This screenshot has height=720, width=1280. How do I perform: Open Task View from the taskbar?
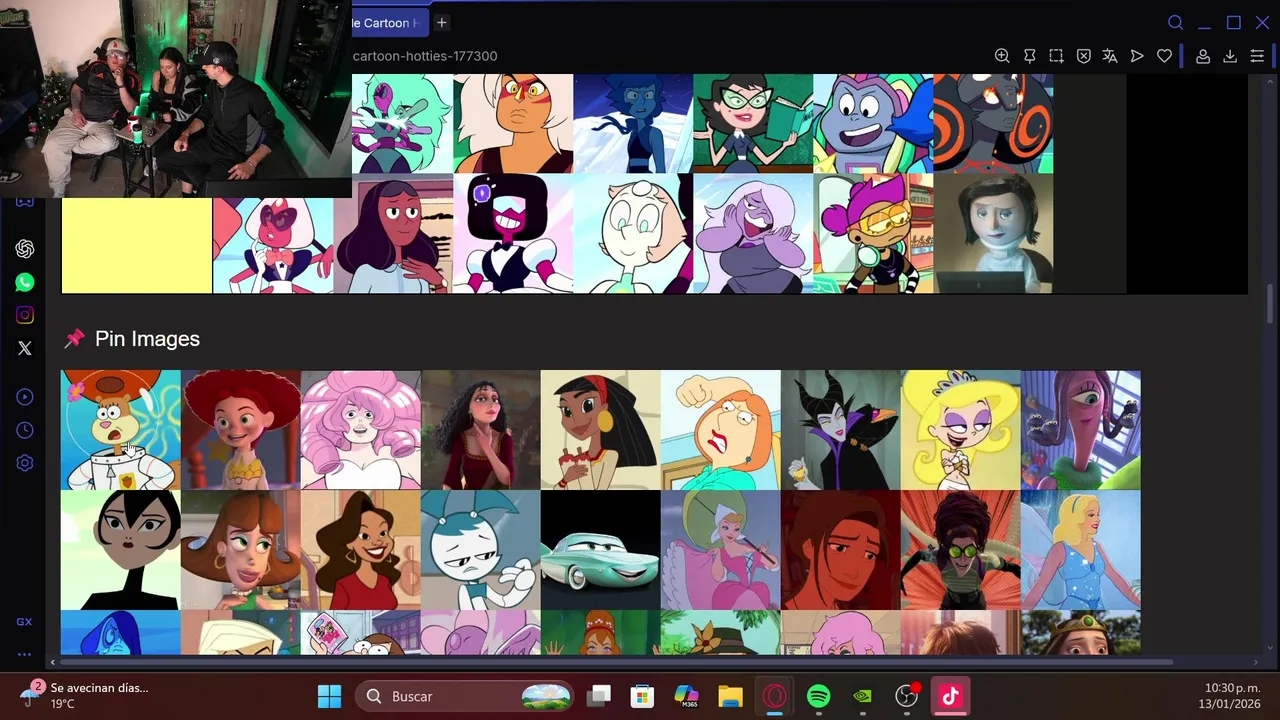pyautogui.click(x=598, y=696)
